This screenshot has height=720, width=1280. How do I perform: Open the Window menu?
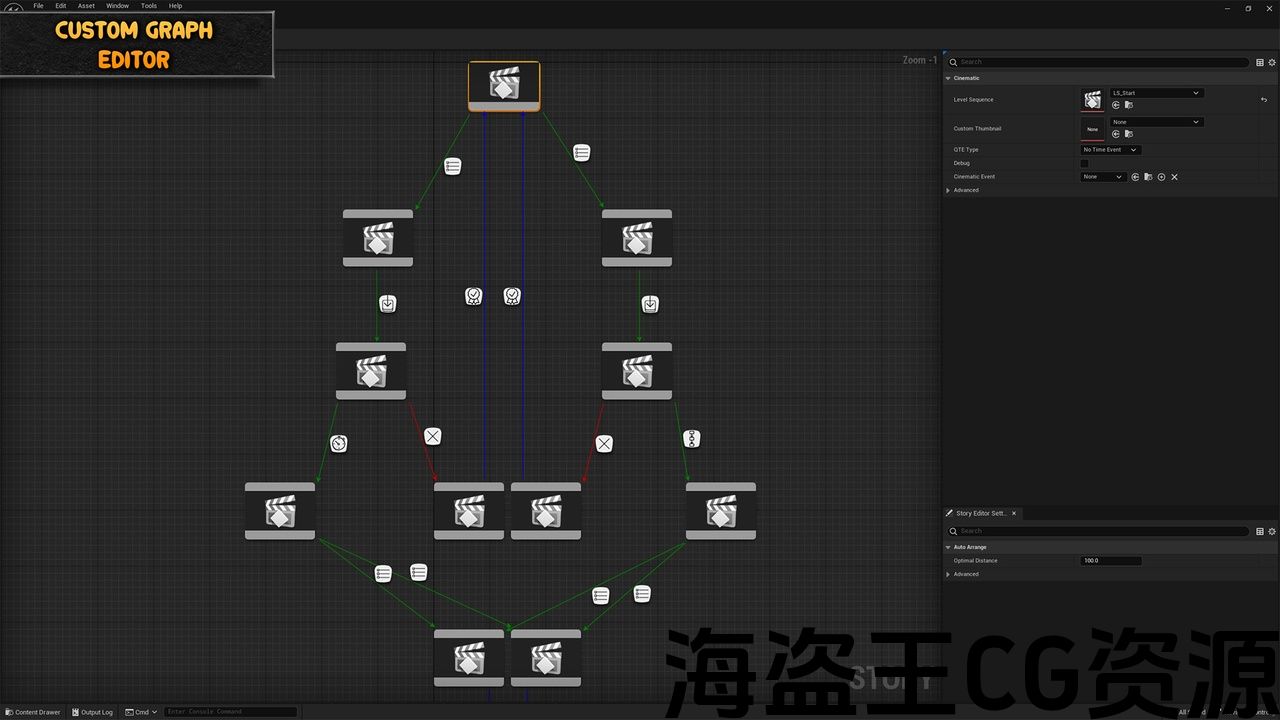(x=117, y=6)
